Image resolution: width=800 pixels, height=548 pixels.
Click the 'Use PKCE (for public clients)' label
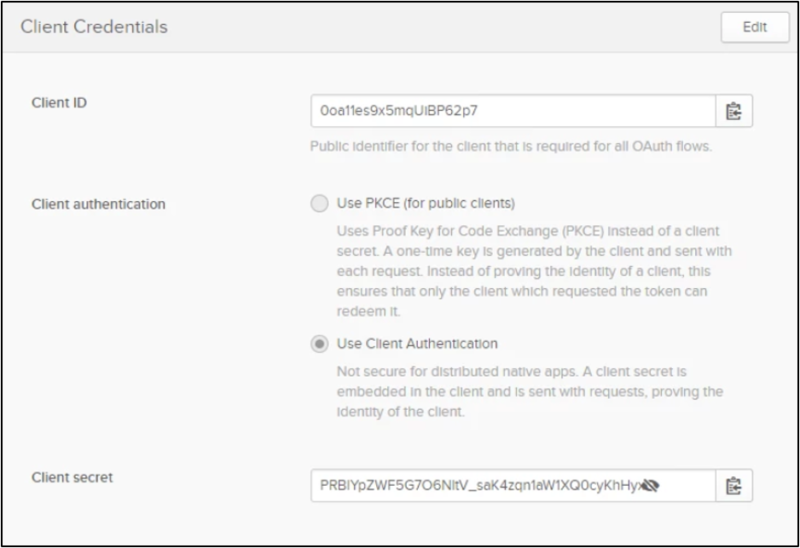(x=426, y=203)
